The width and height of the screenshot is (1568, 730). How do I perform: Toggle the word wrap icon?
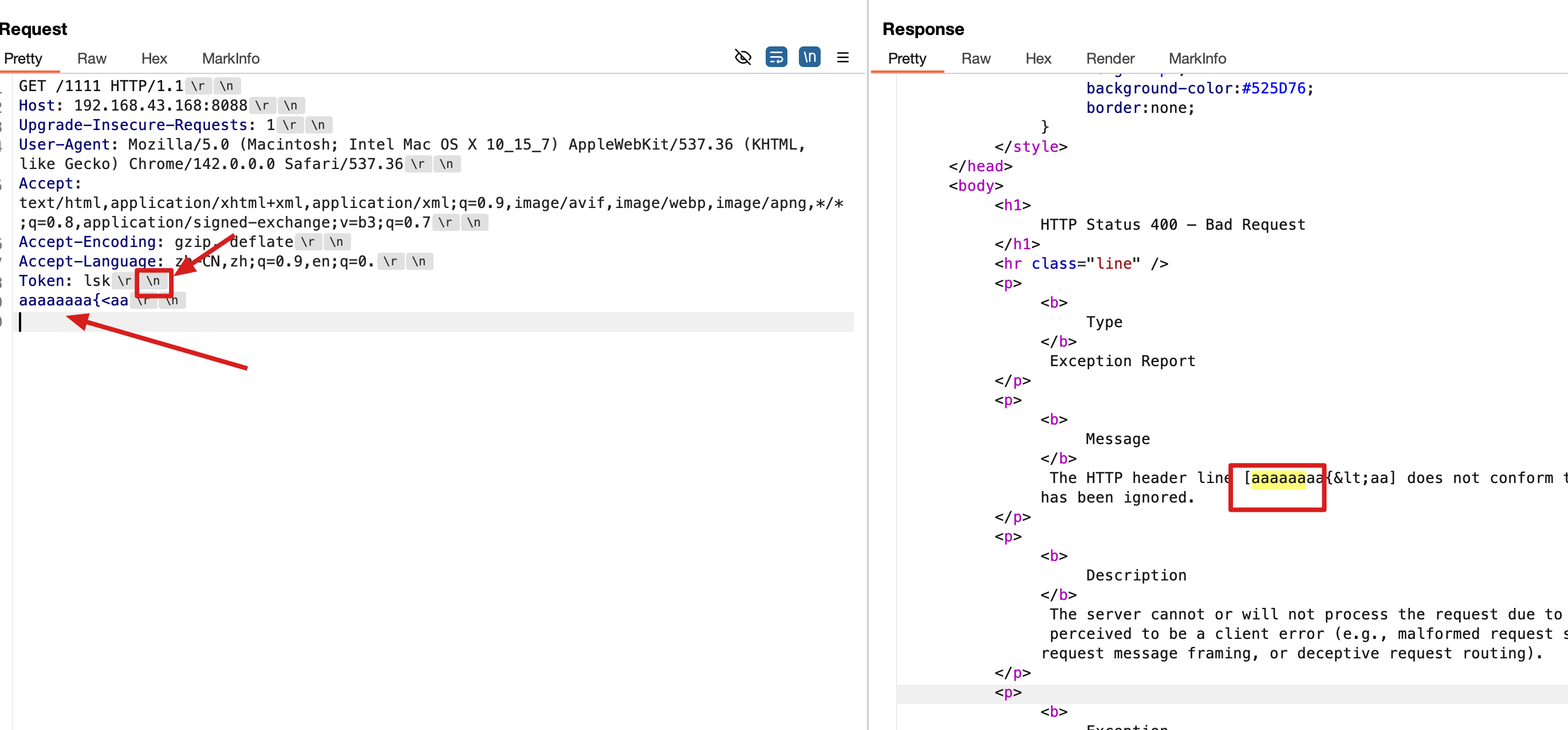click(776, 57)
